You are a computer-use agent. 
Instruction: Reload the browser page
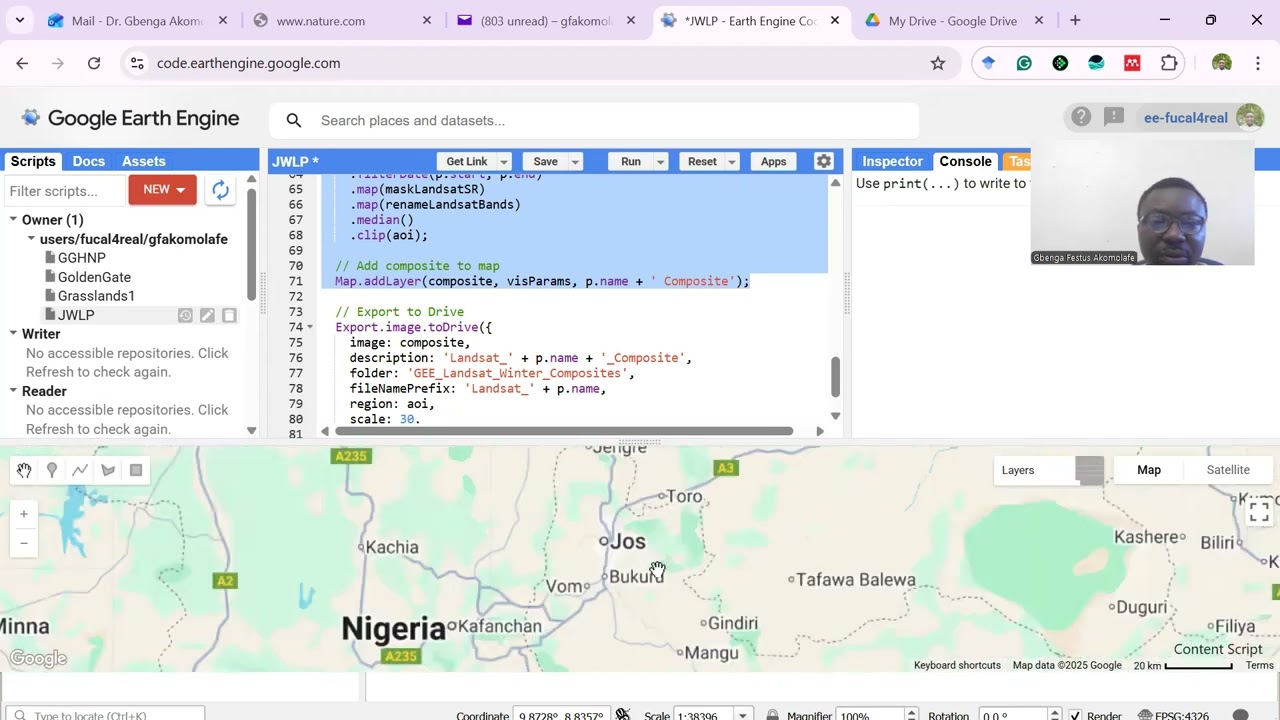[94, 63]
